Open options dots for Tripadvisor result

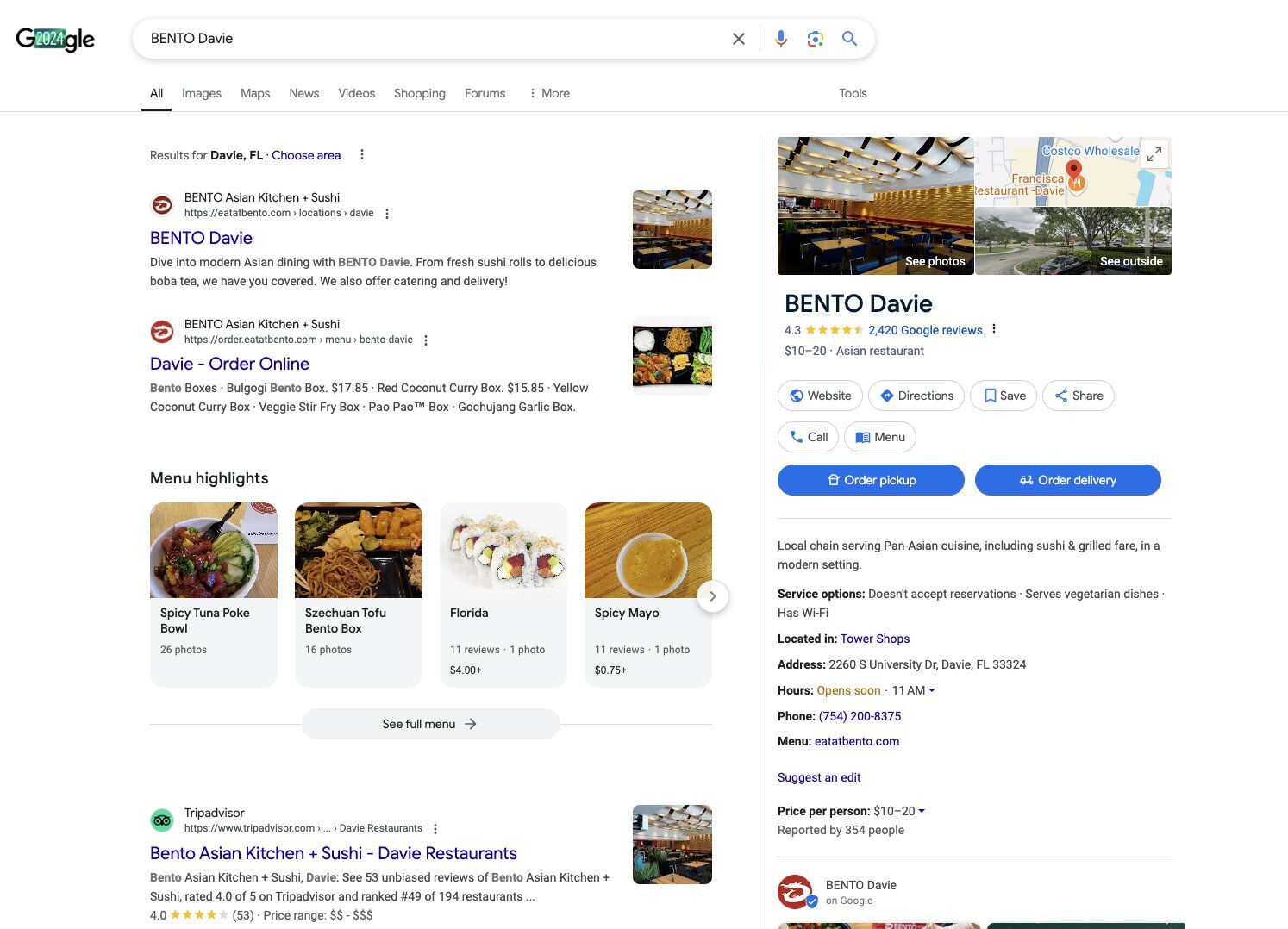pyautogui.click(x=435, y=829)
